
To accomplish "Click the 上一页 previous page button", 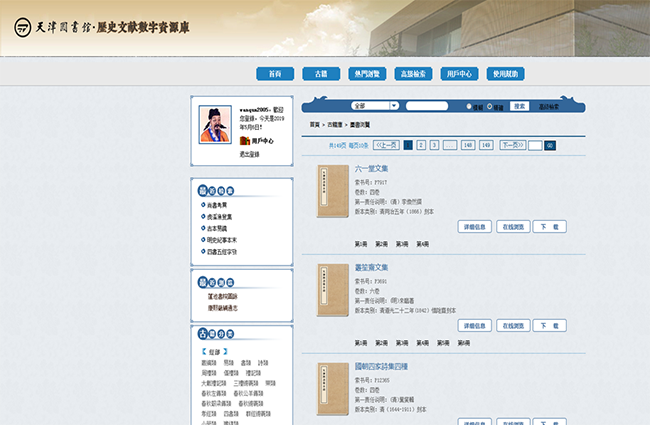I will point(386,145).
